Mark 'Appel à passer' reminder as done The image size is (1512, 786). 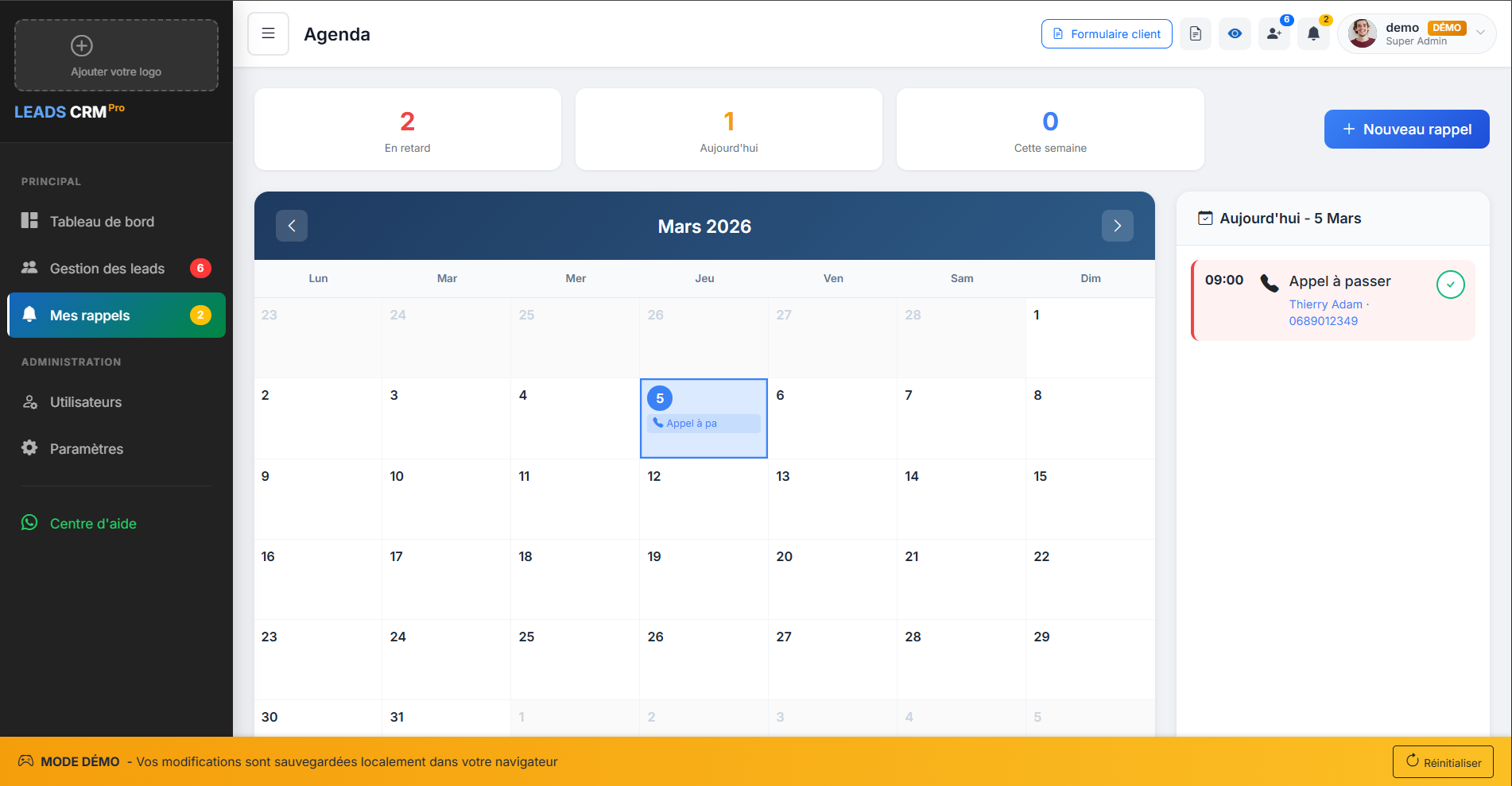point(1450,285)
